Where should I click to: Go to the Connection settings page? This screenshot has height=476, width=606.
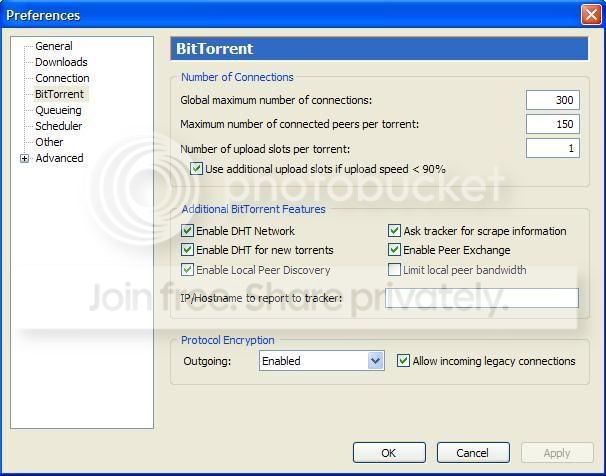[x=62, y=78]
